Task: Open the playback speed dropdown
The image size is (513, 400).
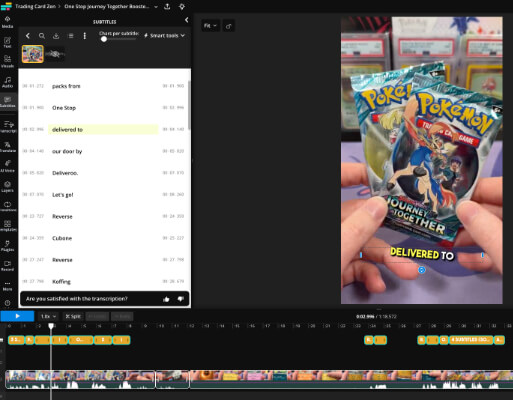Action: tap(49, 316)
